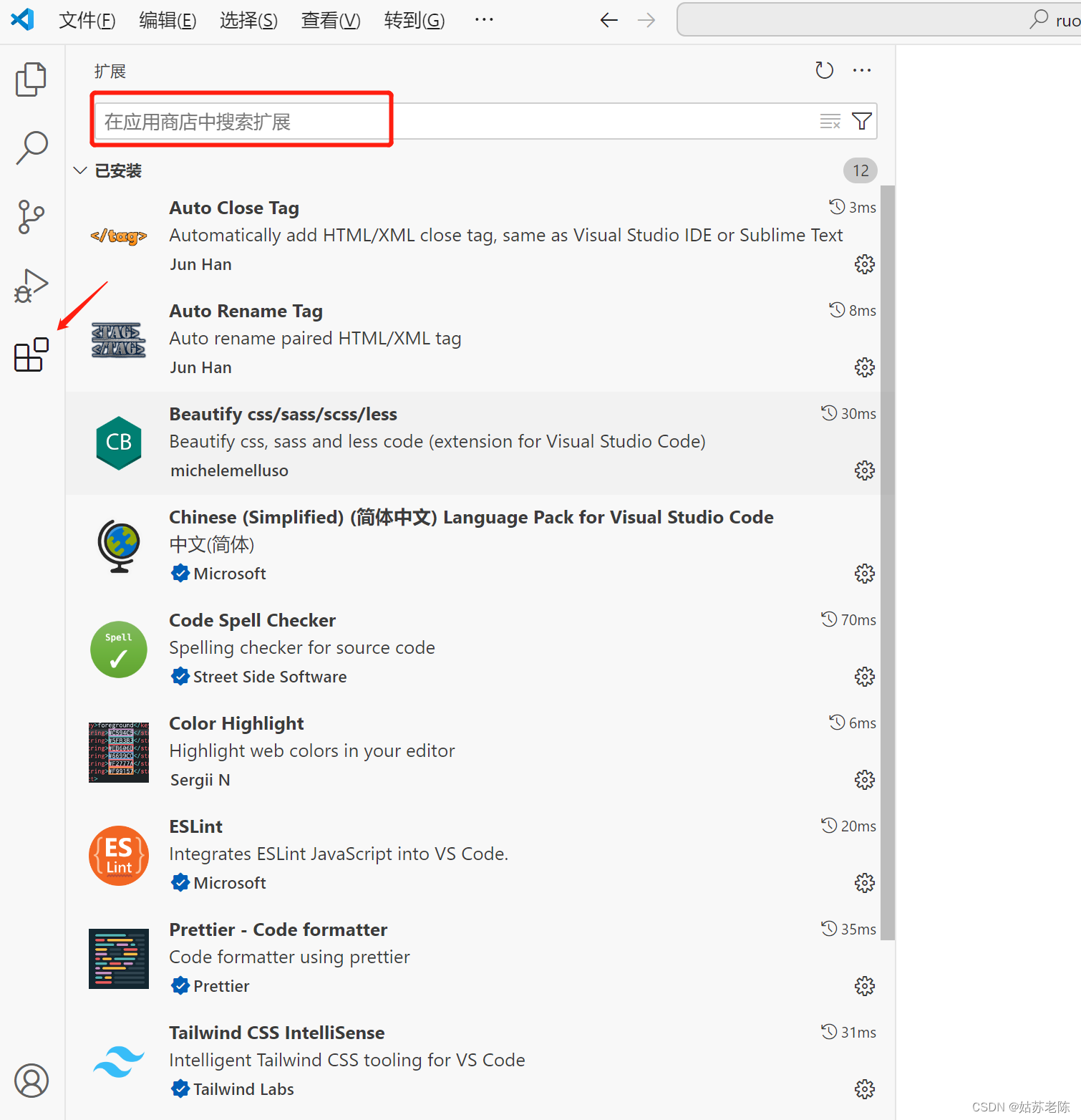Open manage gear for Color Highlight

tap(865, 780)
